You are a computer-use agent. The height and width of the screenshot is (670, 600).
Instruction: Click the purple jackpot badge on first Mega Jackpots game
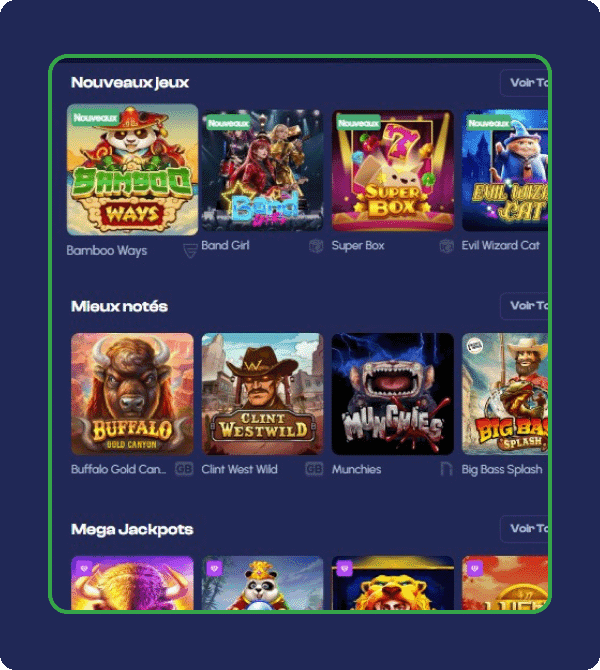84,568
